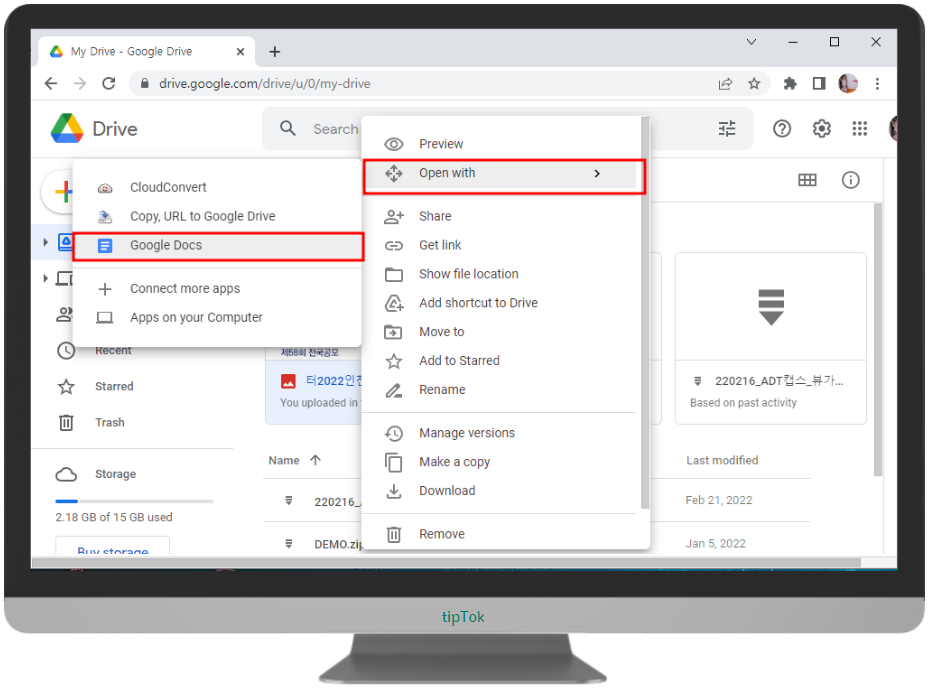Expand the Computers tree arrow
Image resolution: width=929 pixels, height=690 pixels.
click(45, 278)
